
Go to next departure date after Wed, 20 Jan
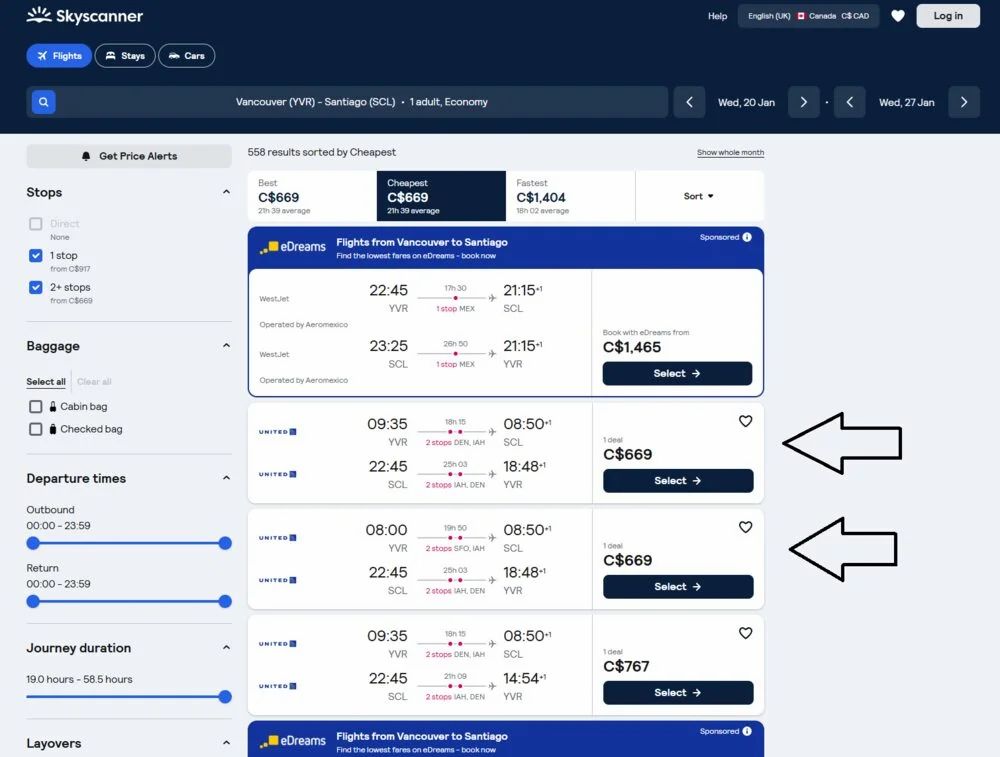tap(804, 102)
